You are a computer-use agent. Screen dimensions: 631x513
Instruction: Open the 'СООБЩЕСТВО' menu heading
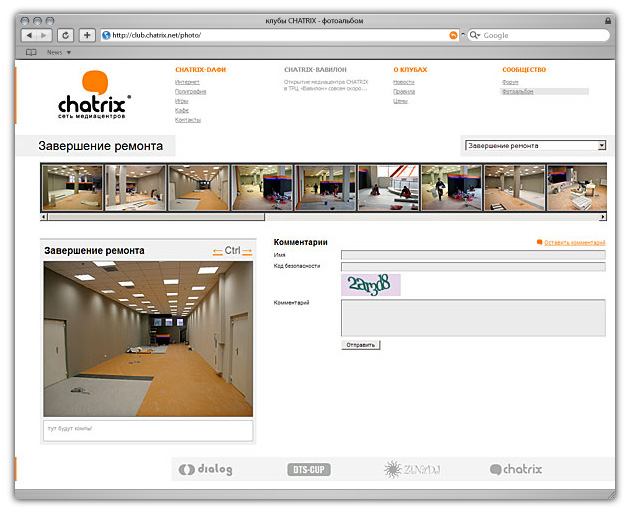click(x=524, y=70)
